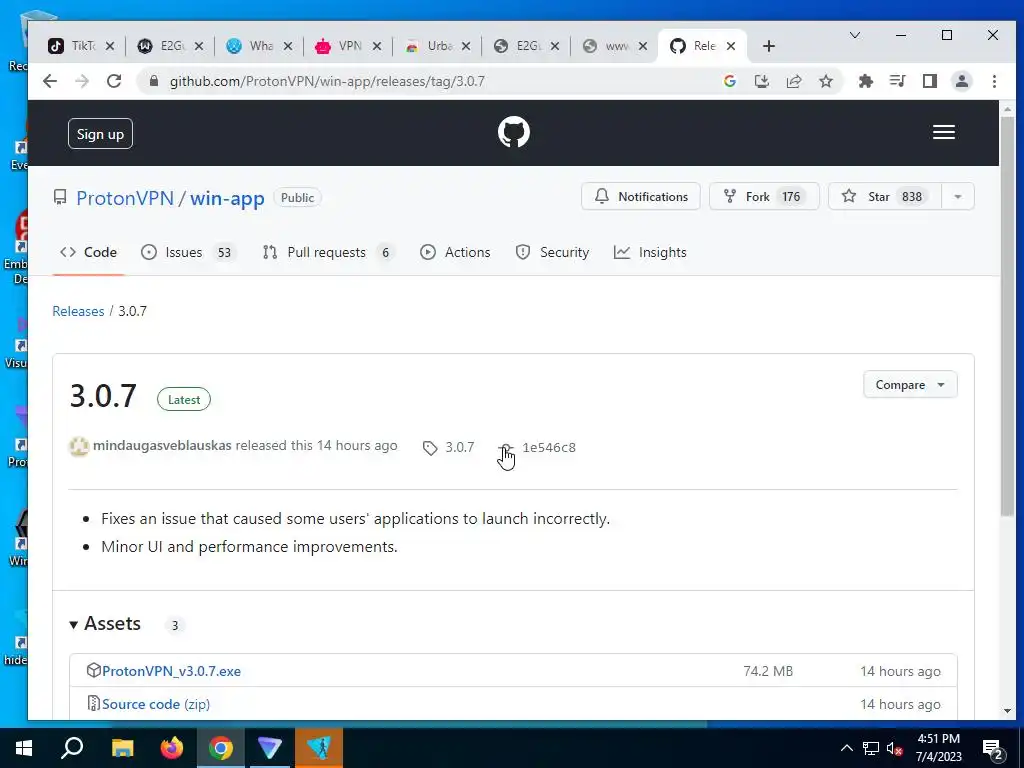Image resolution: width=1024 pixels, height=768 pixels.
Task: Click the muted volume tray icon
Action: coord(894,748)
